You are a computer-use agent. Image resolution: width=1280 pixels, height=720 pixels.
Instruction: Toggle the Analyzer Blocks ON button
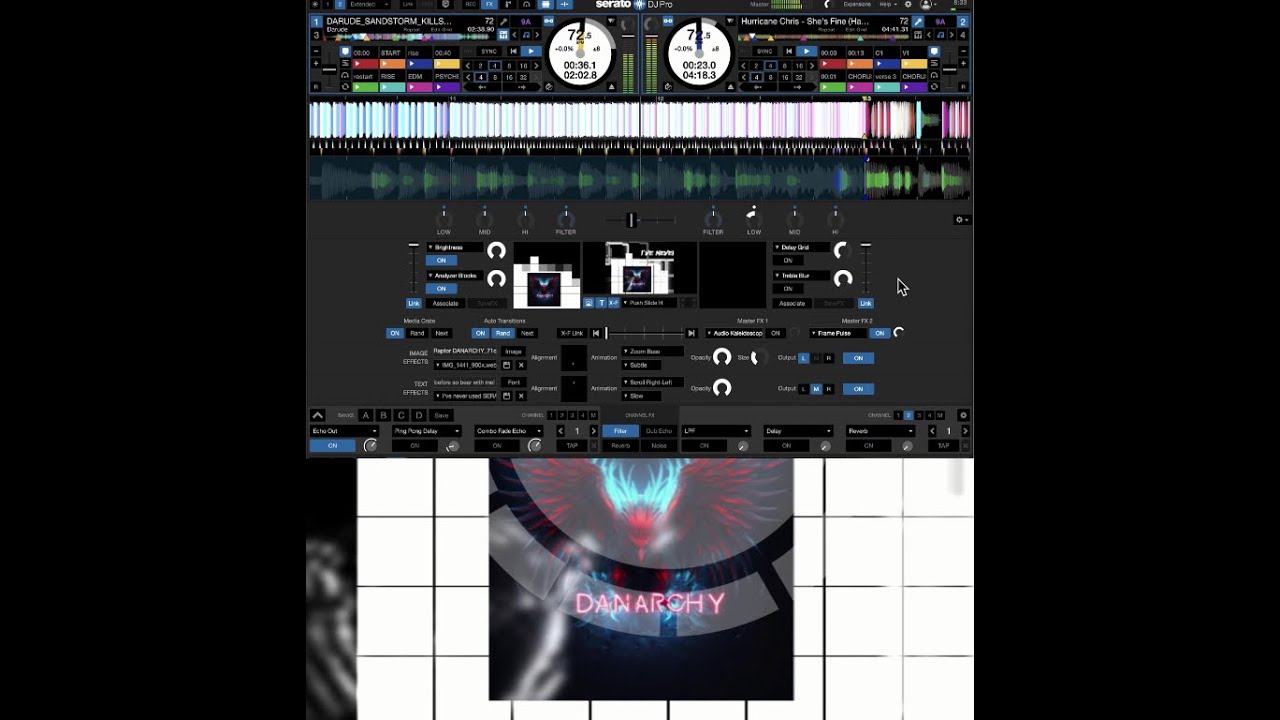(441, 288)
